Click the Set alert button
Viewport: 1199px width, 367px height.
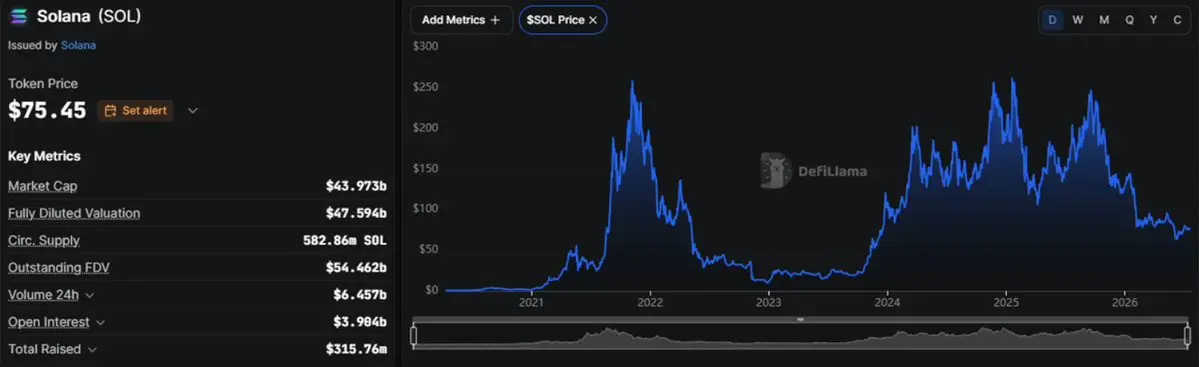pos(135,111)
